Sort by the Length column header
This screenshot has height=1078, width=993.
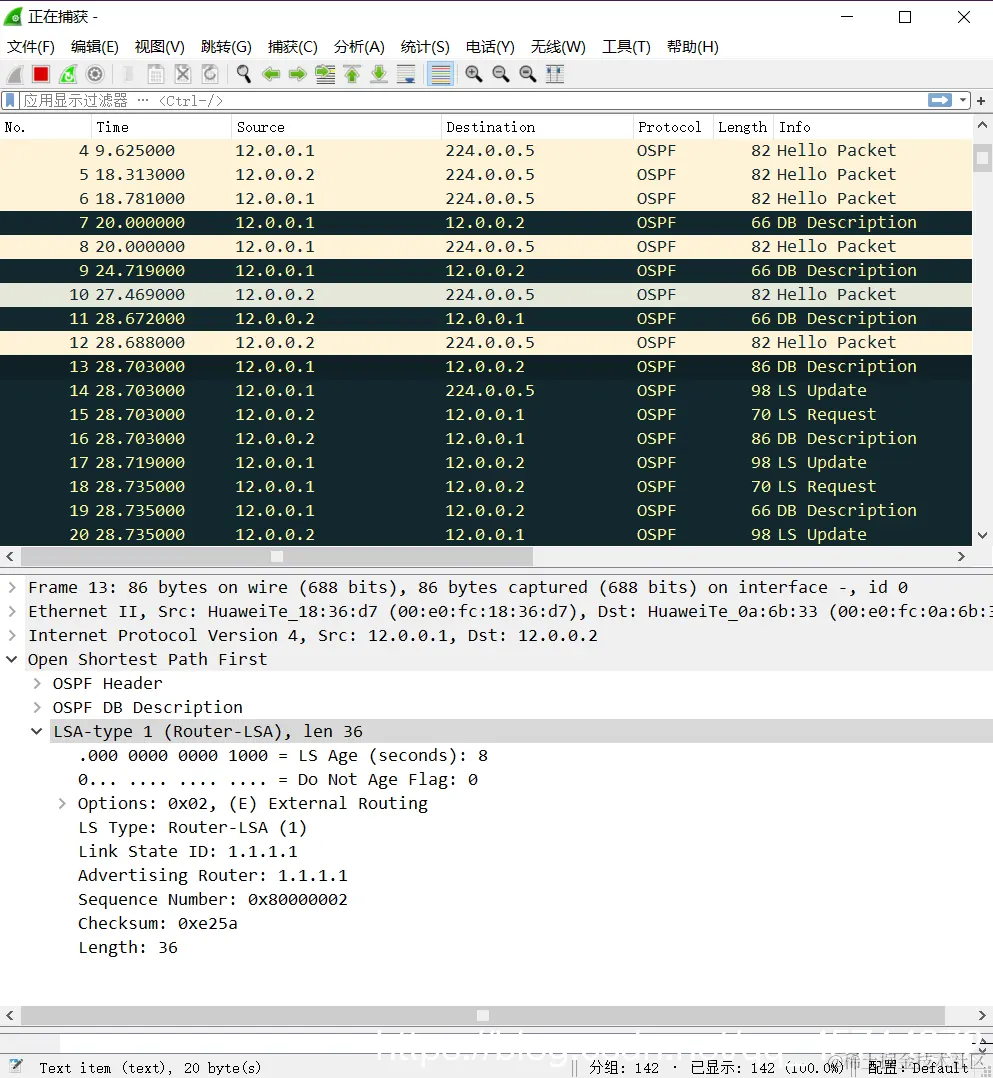click(743, 127)
